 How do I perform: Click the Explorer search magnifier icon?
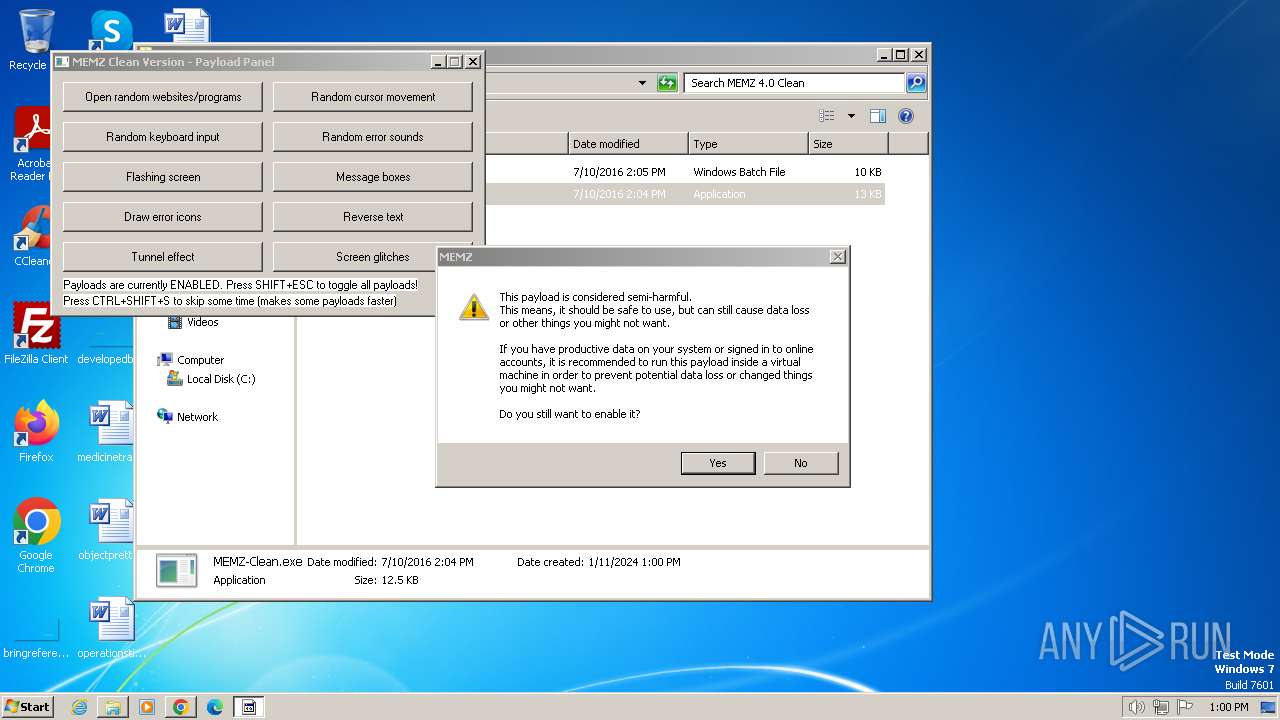pos(915,83)
